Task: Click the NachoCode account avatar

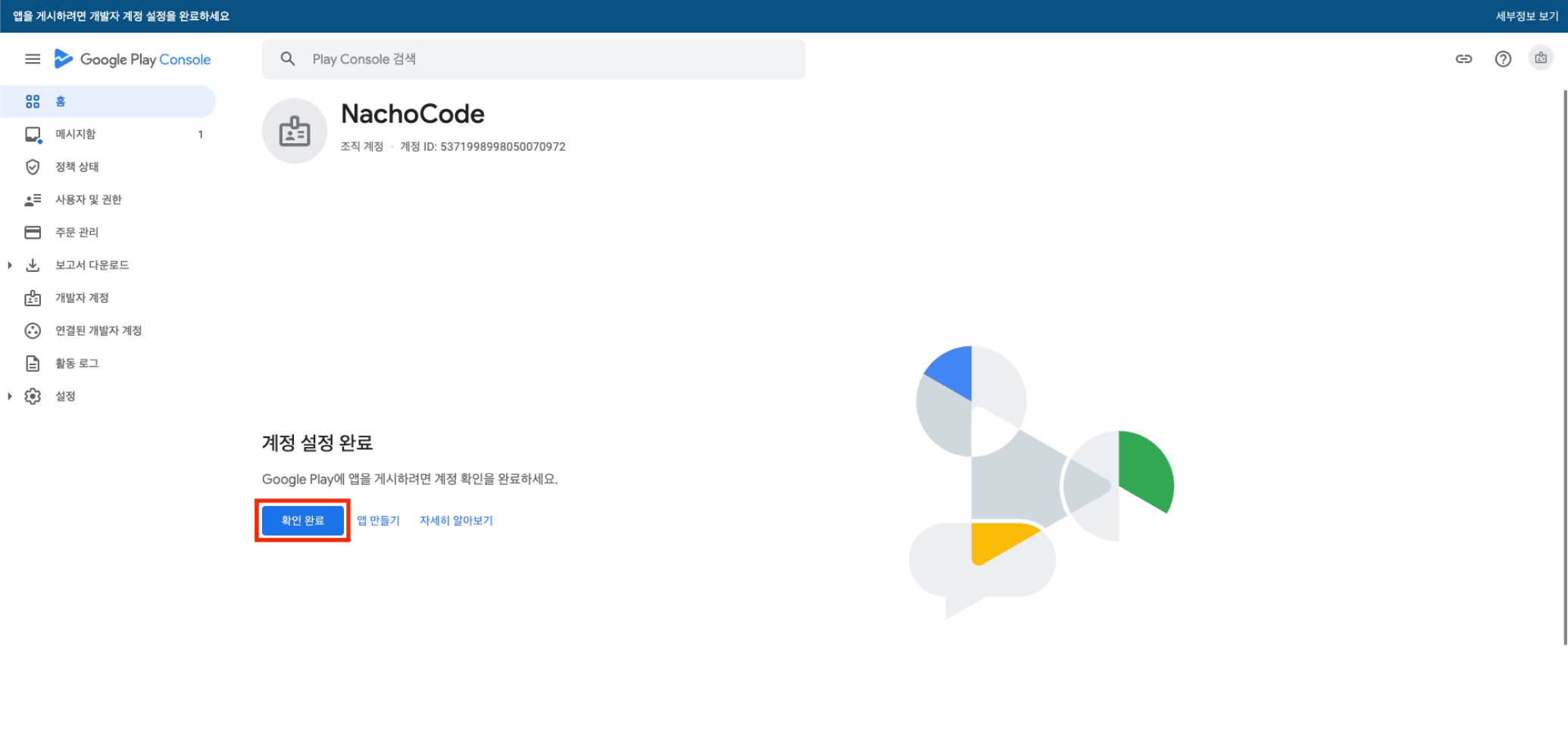Action: pyautogui.click(x=295, y=131)
